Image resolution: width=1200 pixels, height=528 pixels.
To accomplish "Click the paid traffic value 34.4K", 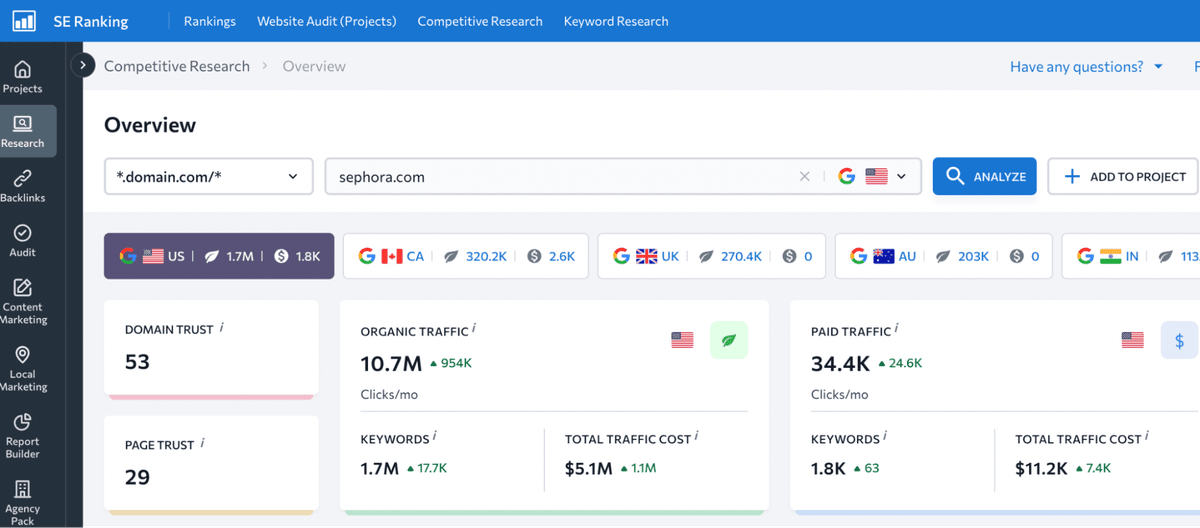I will point(842,363).
